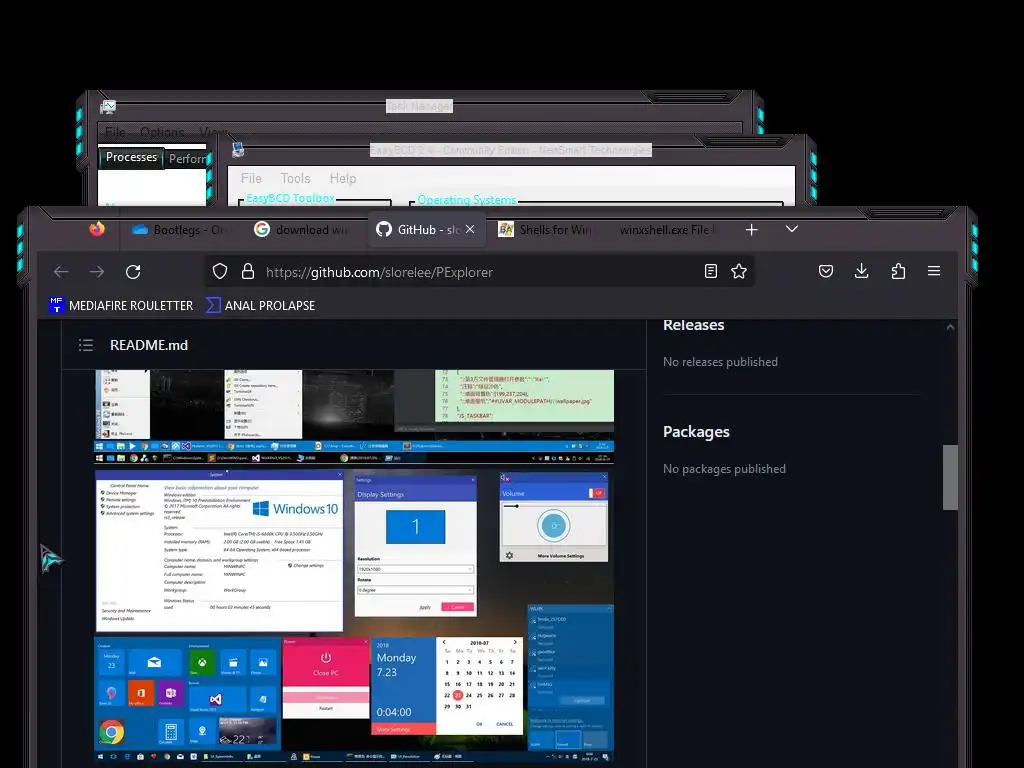Toggle reader view icon in address bar
Screen dimensions: 1024x768
click(711, 272)
